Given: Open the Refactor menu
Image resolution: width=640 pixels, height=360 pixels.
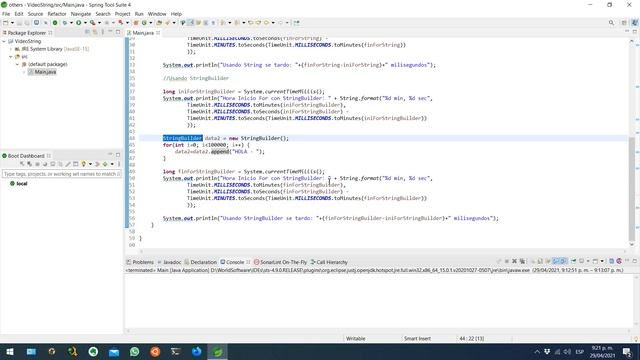Looking at the screenshot, I should [x=57, y=14].
